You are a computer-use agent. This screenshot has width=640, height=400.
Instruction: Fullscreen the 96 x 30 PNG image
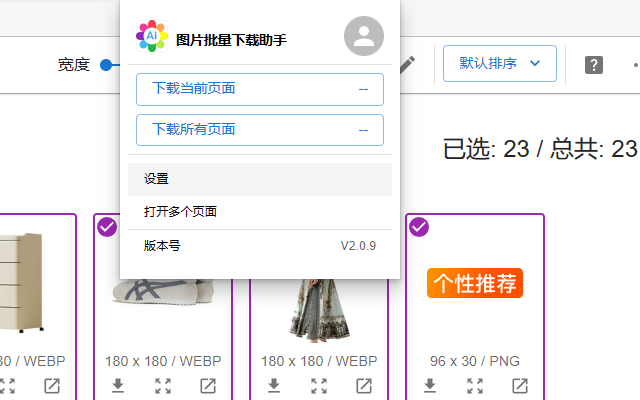tap(475, 386)
